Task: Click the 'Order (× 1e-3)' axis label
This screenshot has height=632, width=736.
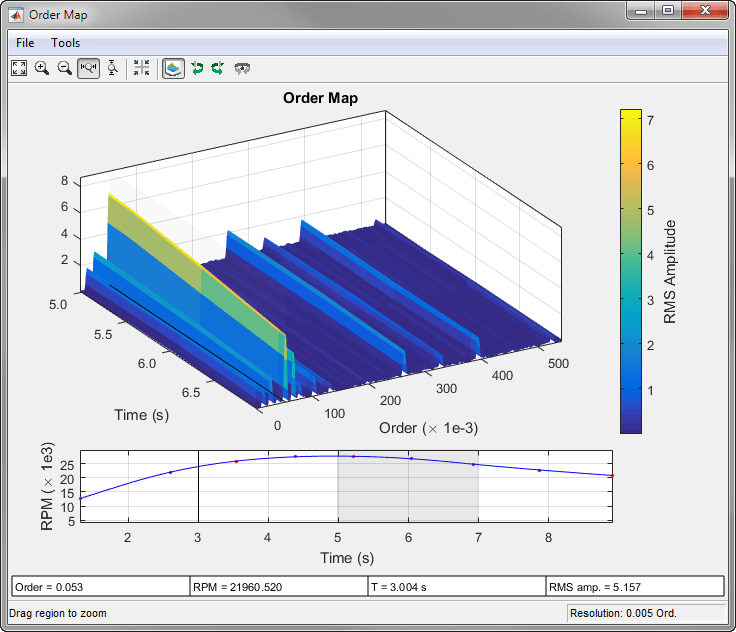Action: [x=429, y=428]
